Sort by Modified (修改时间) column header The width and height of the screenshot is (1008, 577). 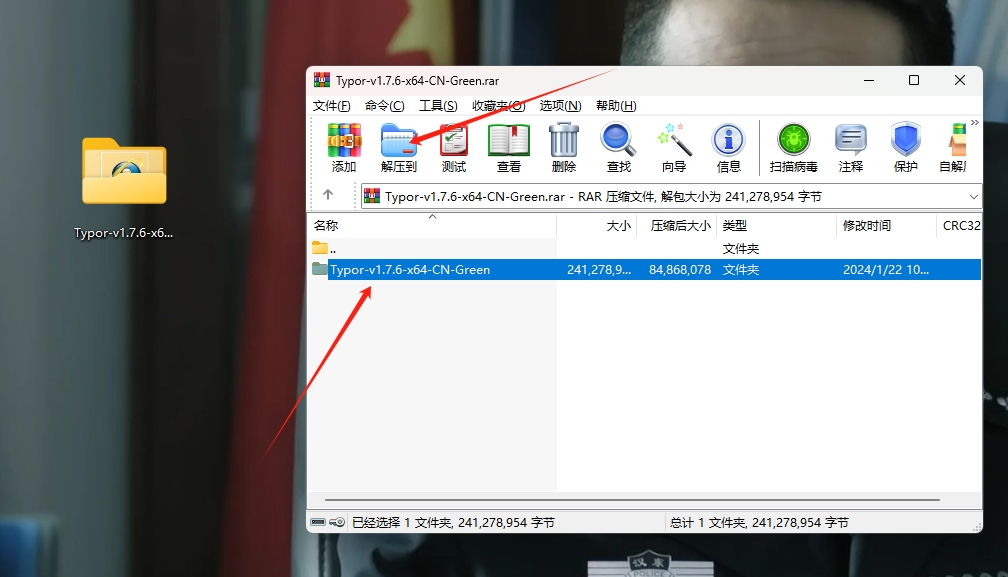(886, 226)
